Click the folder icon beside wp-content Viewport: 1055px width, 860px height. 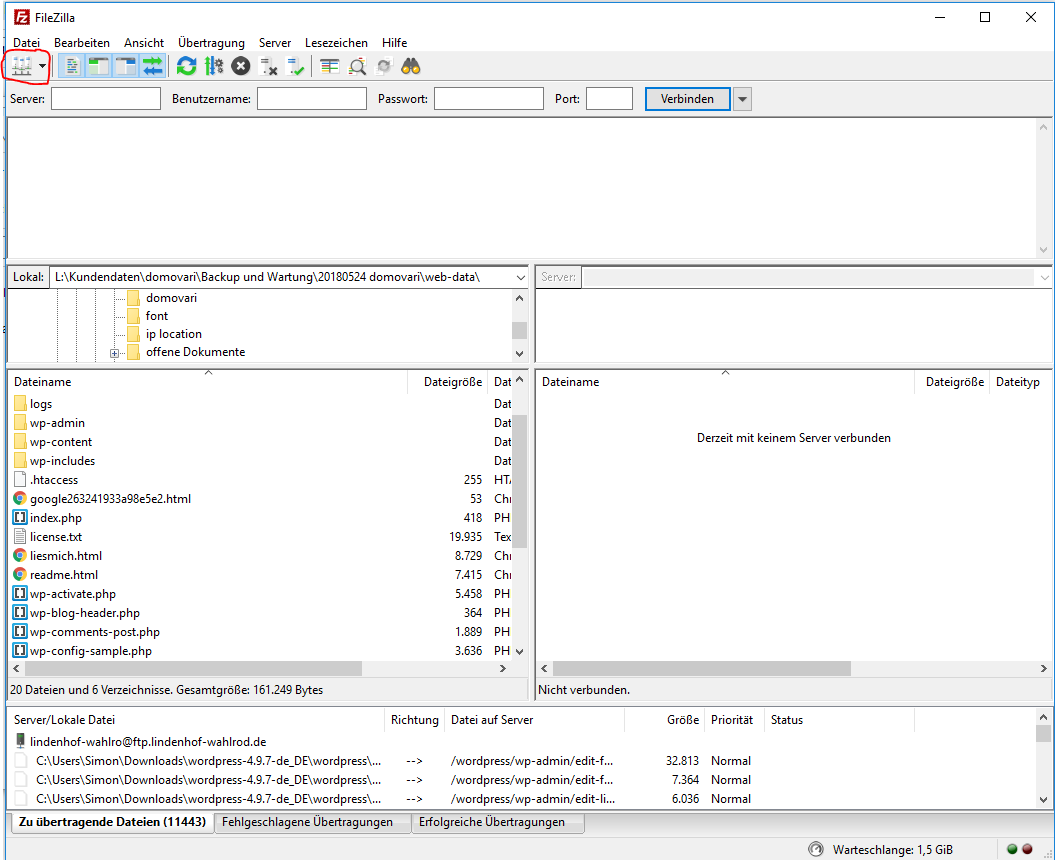point(20,441)
